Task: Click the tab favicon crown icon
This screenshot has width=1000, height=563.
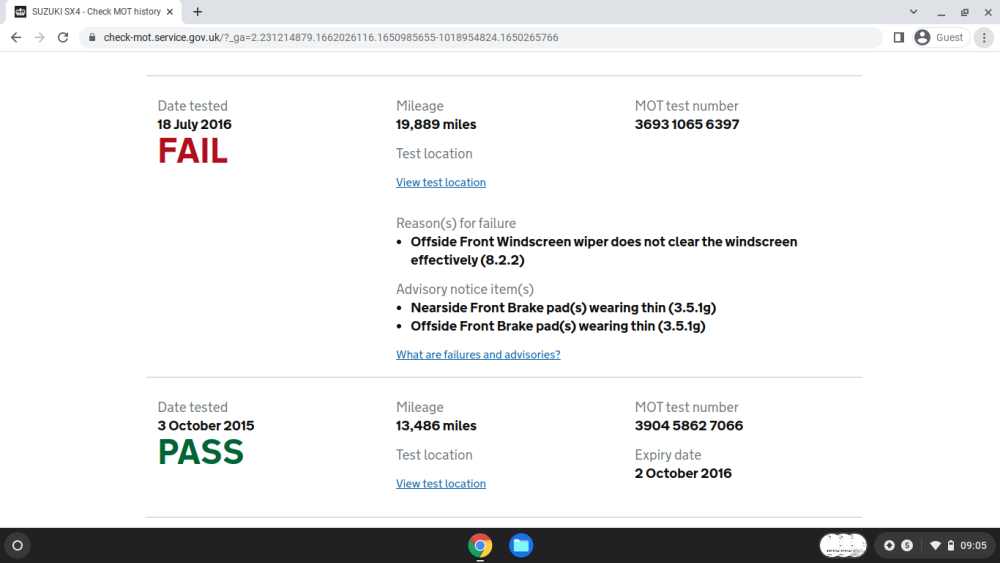Action: pos(20,11)
